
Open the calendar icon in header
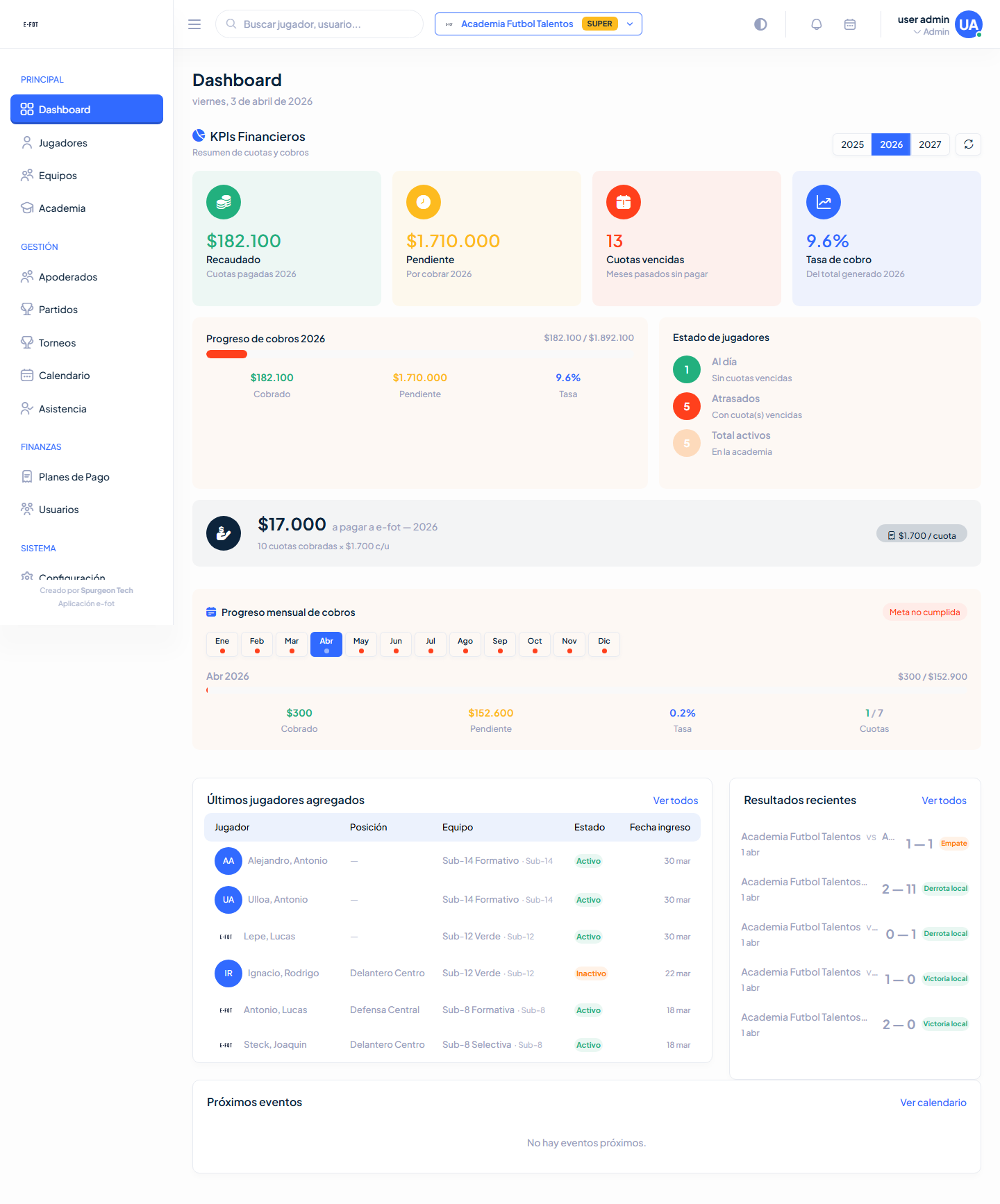(x=850, y=24)
